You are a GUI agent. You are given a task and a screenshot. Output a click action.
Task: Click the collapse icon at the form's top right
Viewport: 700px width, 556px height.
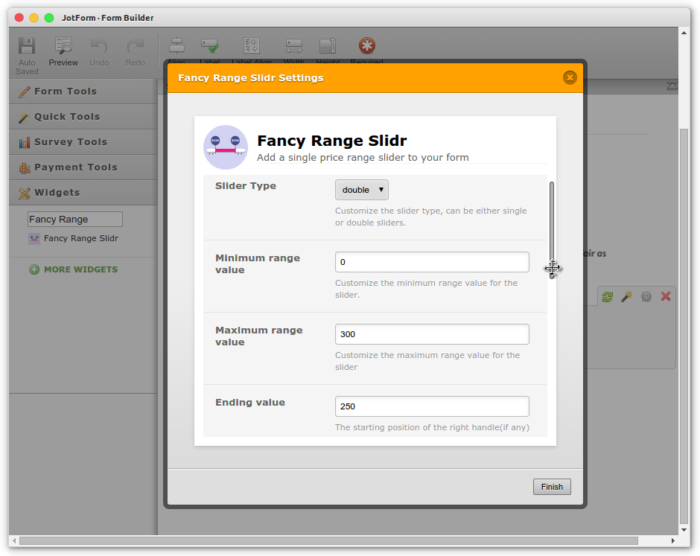672,86
